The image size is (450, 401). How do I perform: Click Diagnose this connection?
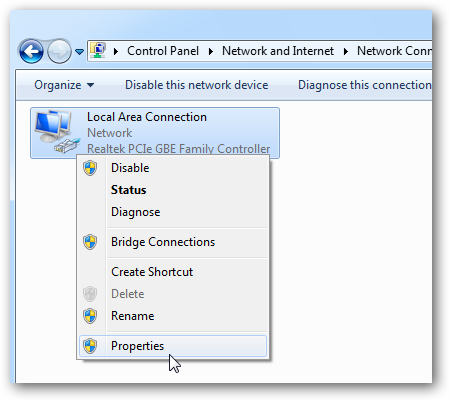(x=365, y=85)
